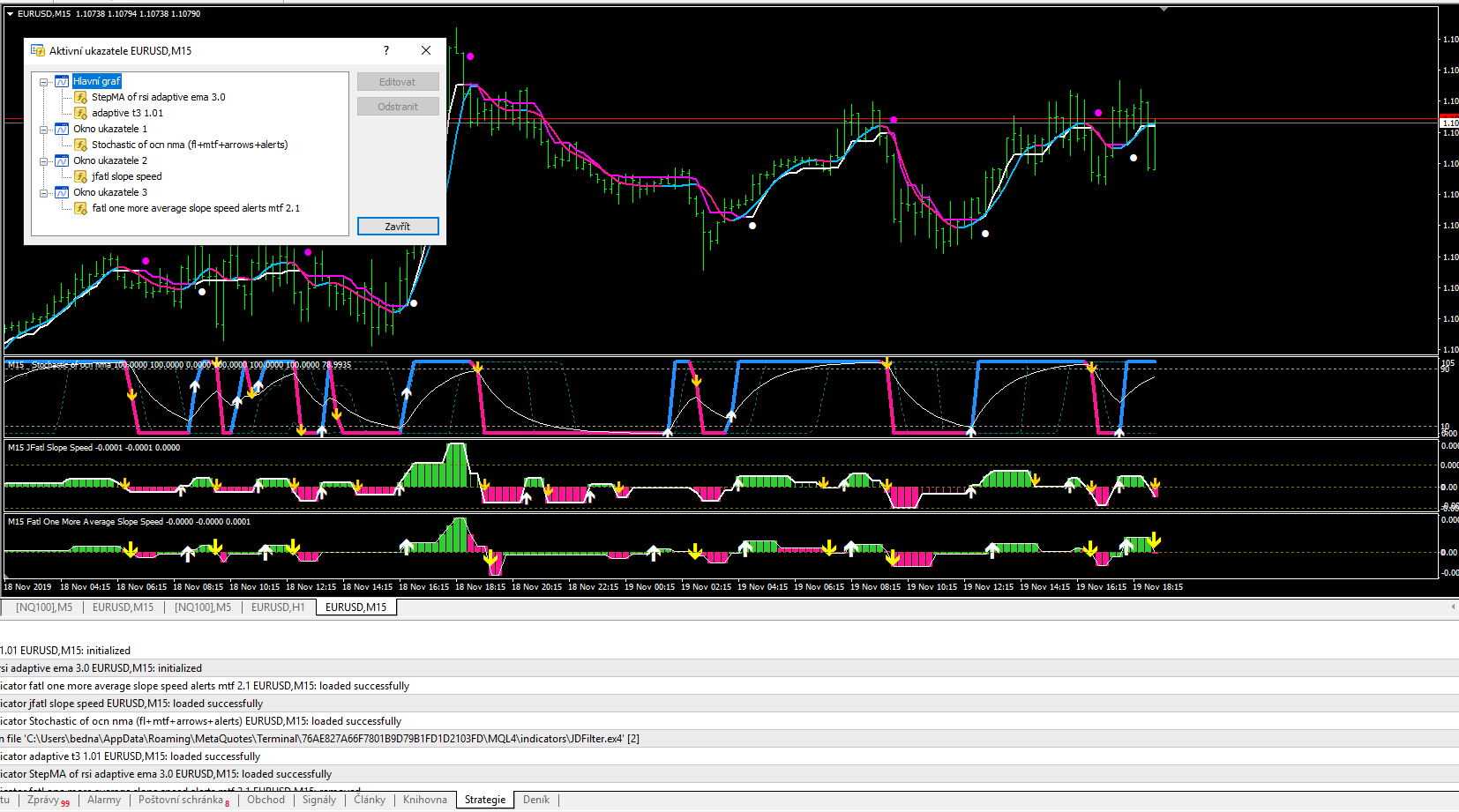The height and width of the screenshot is (812, 1459).
Task: Click the StepMA of rsi adaptive ema indicator icon
Action: pos(80,97)
